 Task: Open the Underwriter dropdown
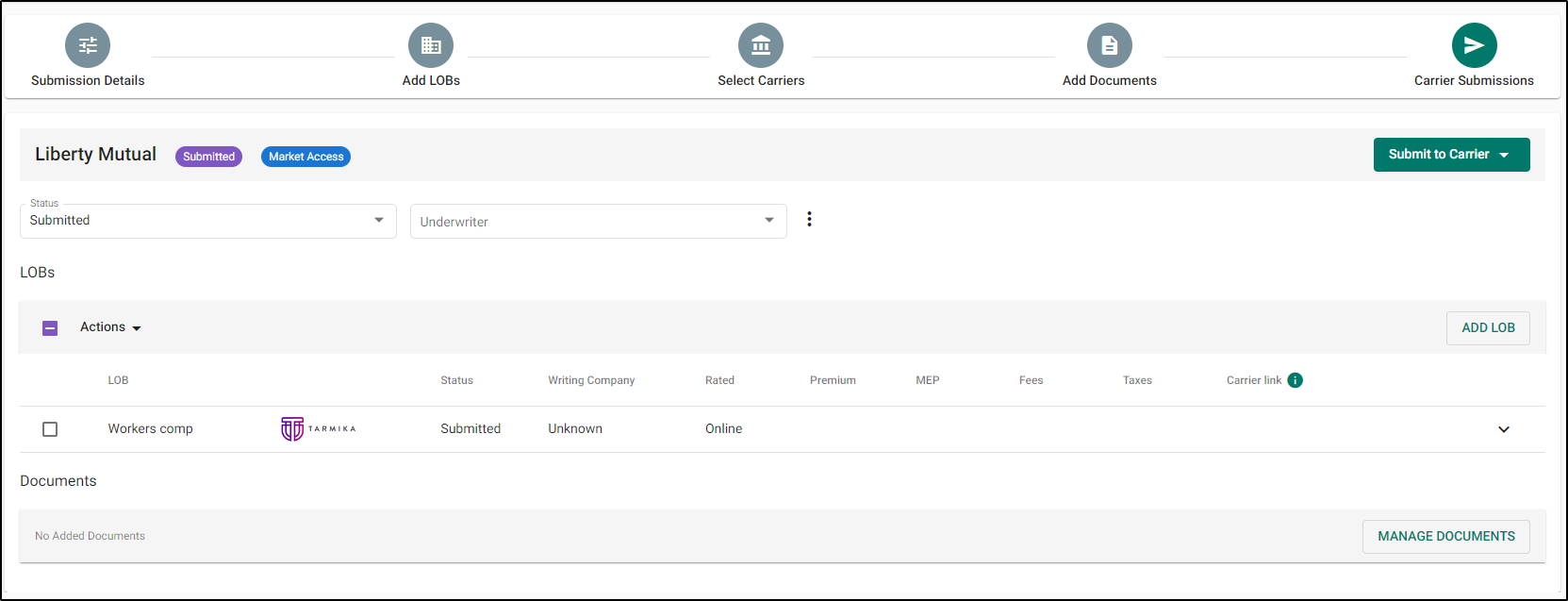[x=599, y=221]
